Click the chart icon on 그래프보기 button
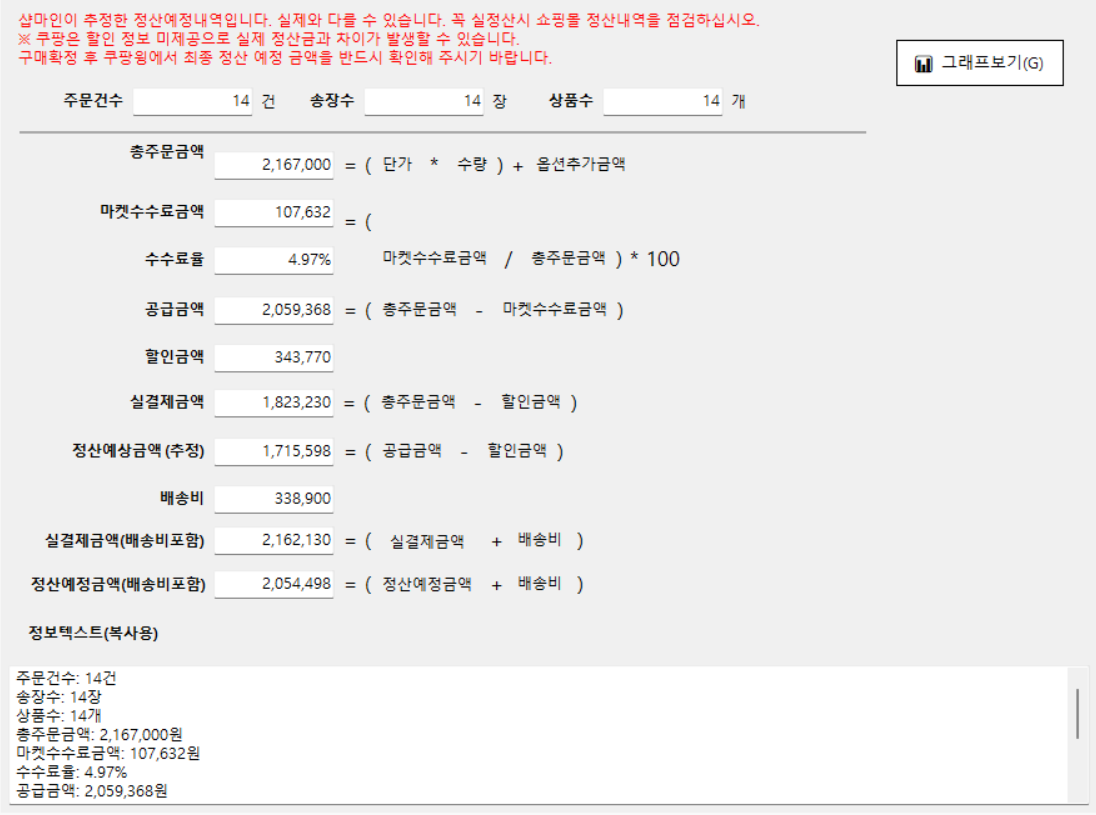The image size is (1096, 815). pos(923,64)
